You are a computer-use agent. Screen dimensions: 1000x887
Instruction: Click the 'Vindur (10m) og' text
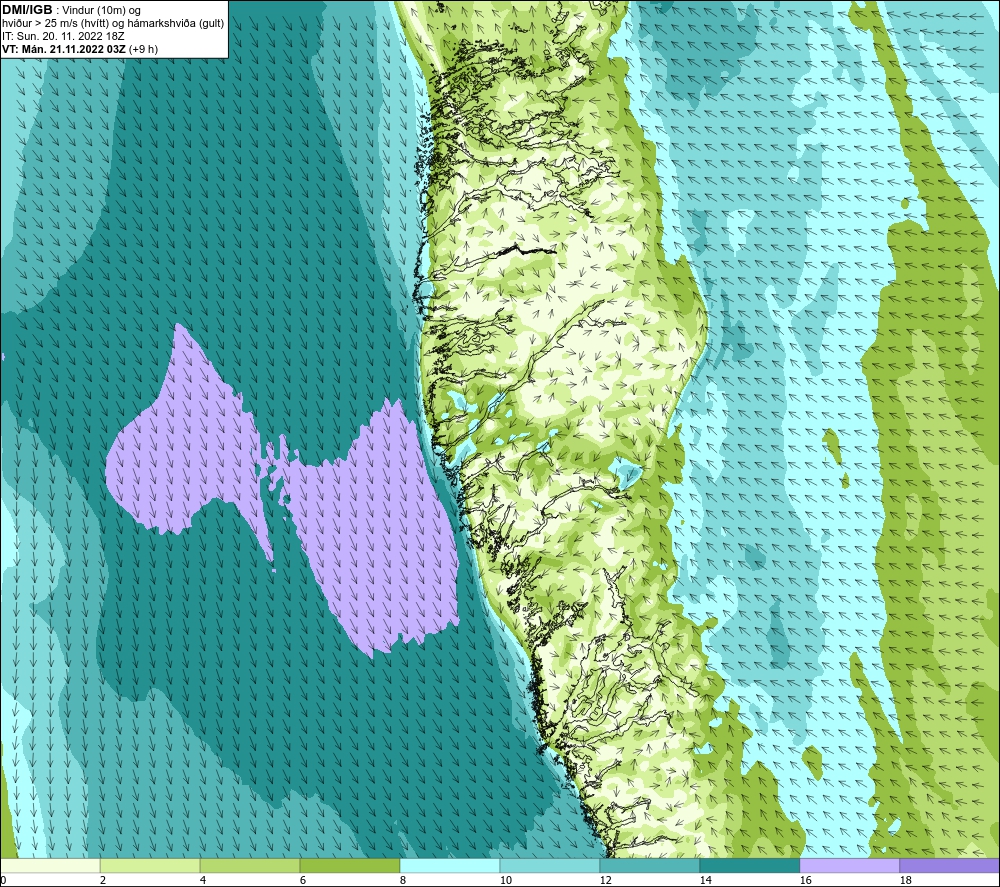[x=103, y=10]
